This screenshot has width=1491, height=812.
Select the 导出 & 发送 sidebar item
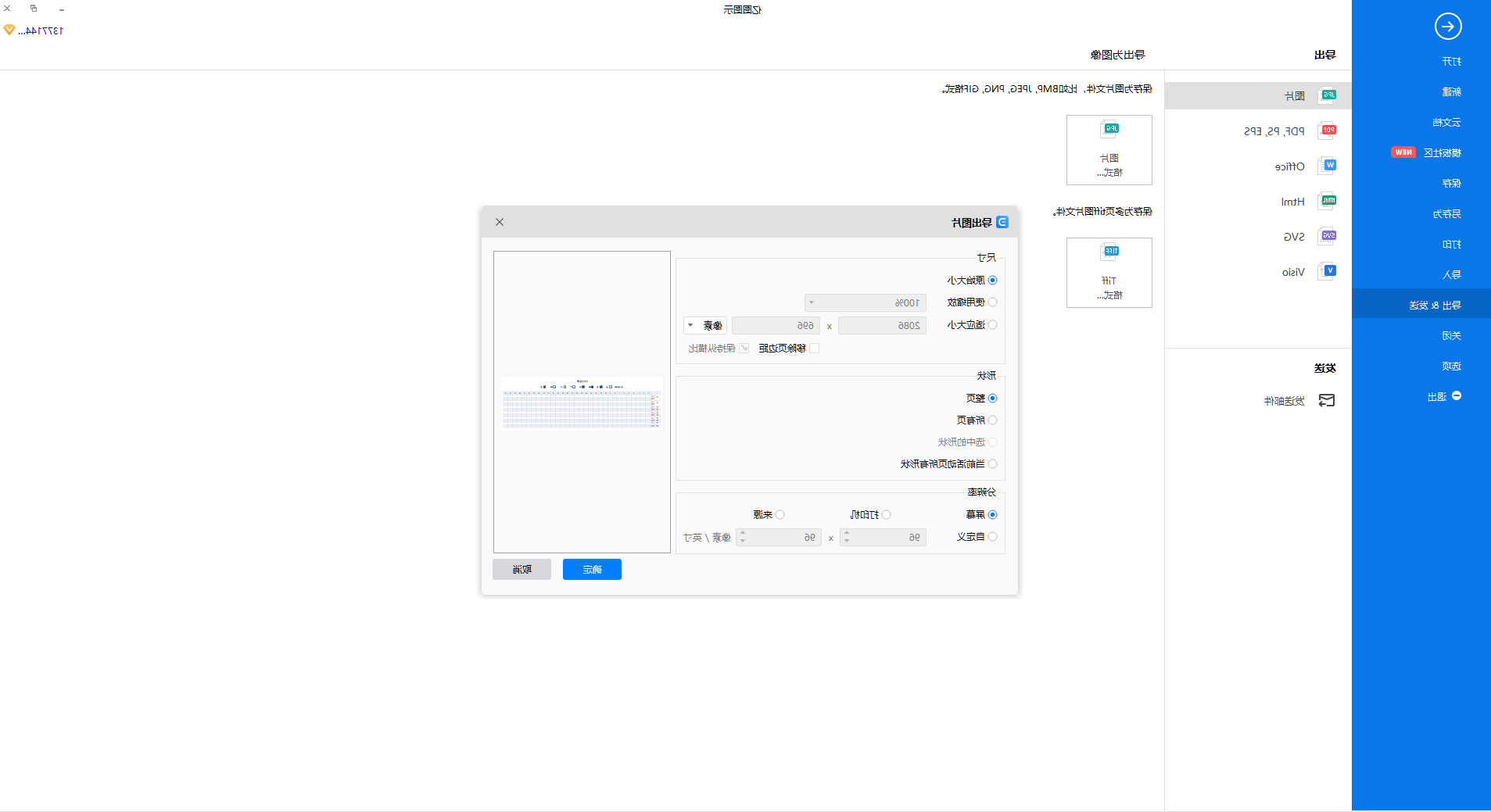coord(1421,305)
